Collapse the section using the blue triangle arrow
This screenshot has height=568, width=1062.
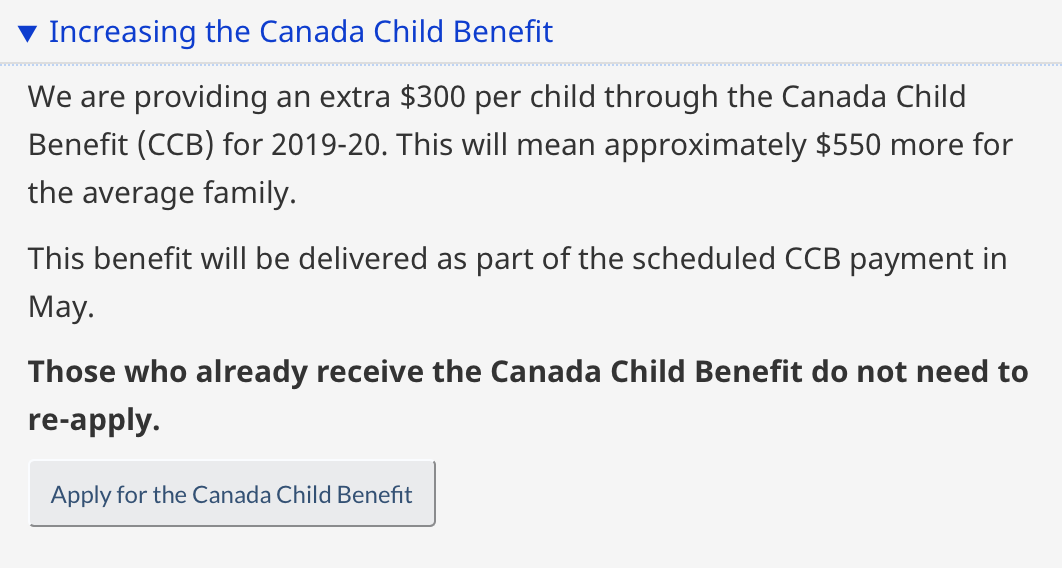tap(27, 33)
